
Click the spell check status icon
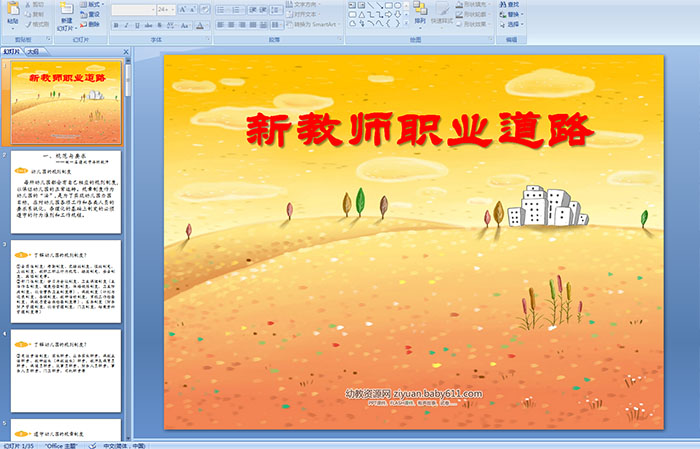[92, 445]
